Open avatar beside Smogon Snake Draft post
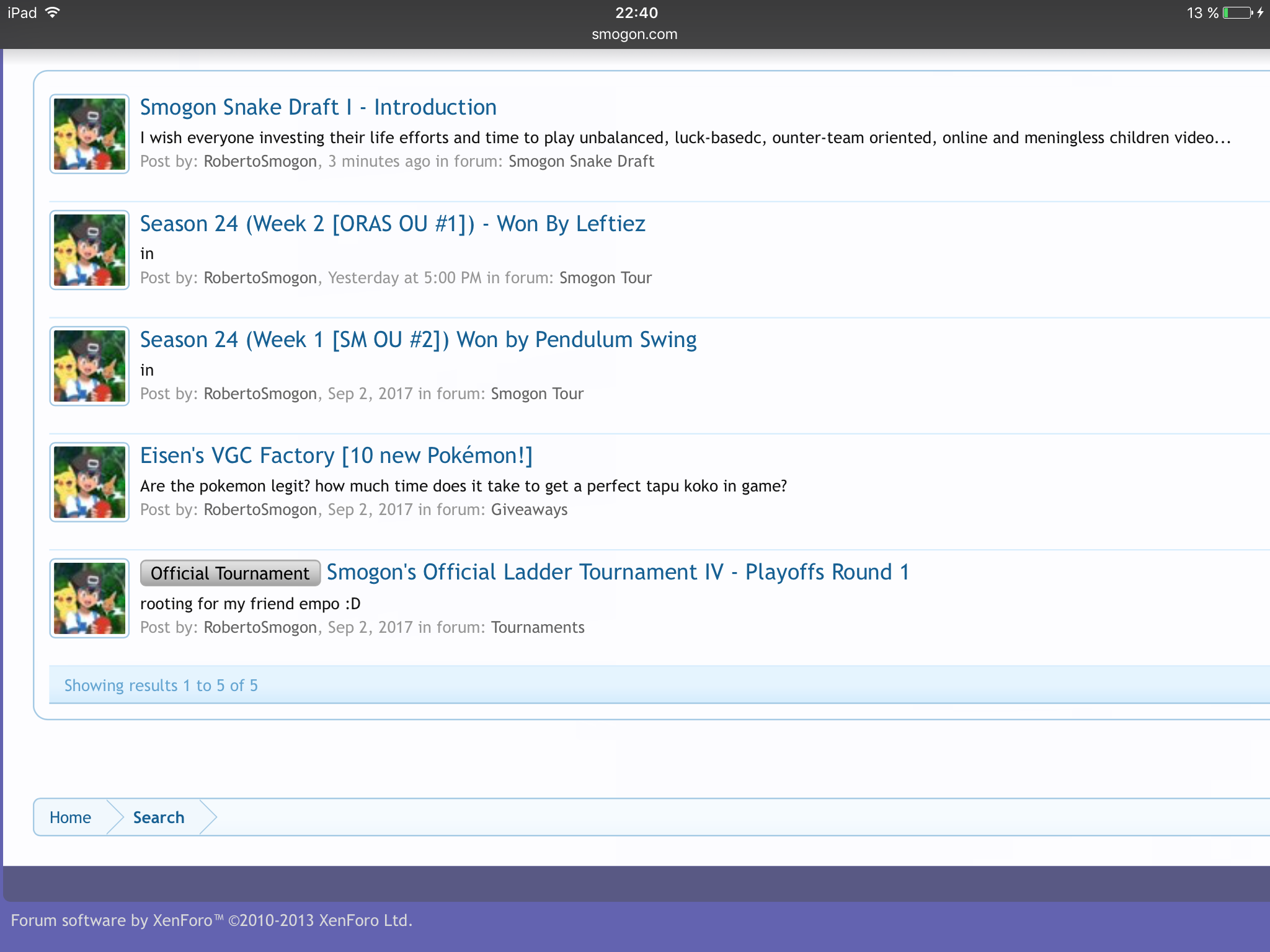Image resolution: width=1270 pixels, height=952 pixels. point(89,134)
